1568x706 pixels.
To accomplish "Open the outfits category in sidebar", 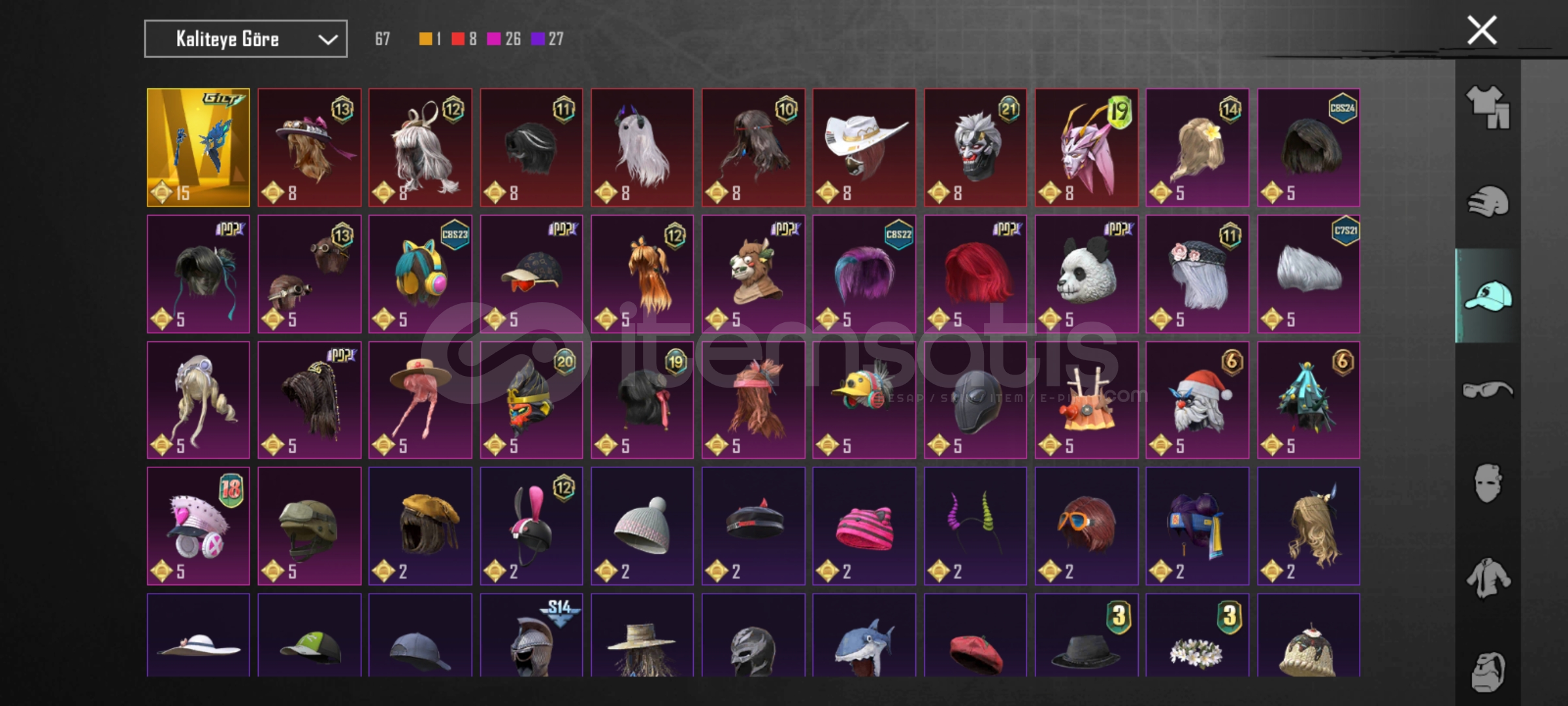I will (x=1488, y=107).
